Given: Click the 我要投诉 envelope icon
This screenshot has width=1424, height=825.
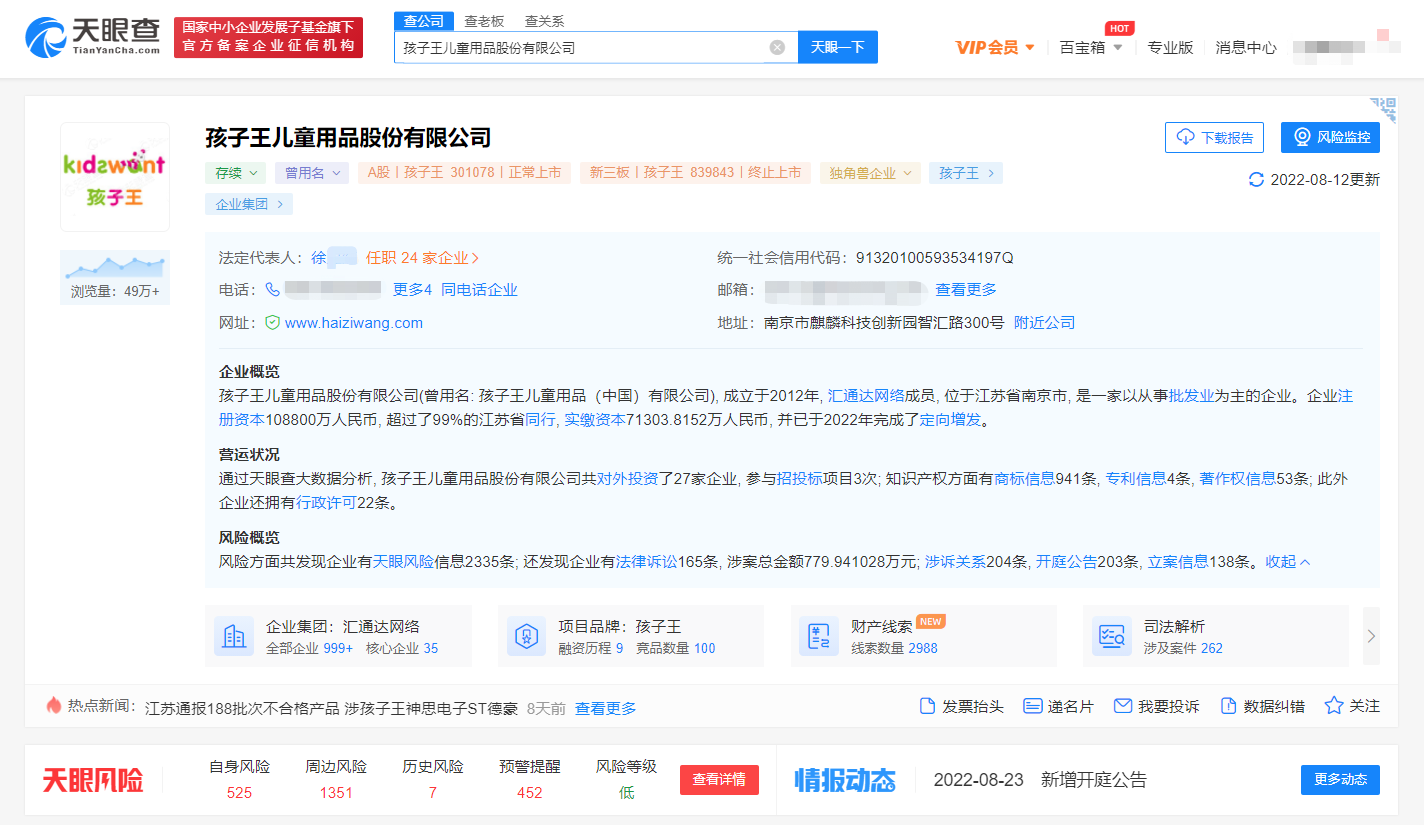Looking at the screenshot, I should (1122, 706).
